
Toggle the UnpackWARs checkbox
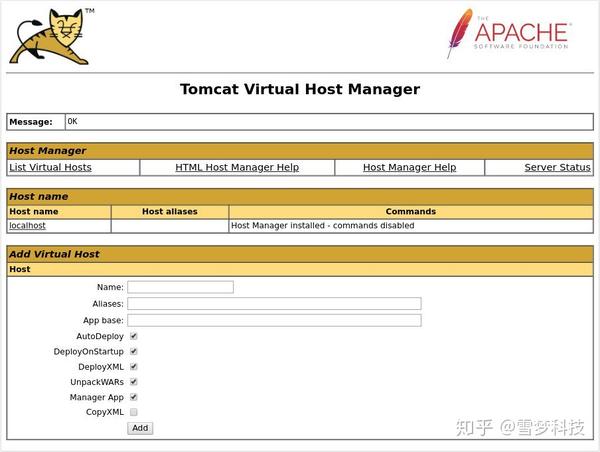point(134,382)
